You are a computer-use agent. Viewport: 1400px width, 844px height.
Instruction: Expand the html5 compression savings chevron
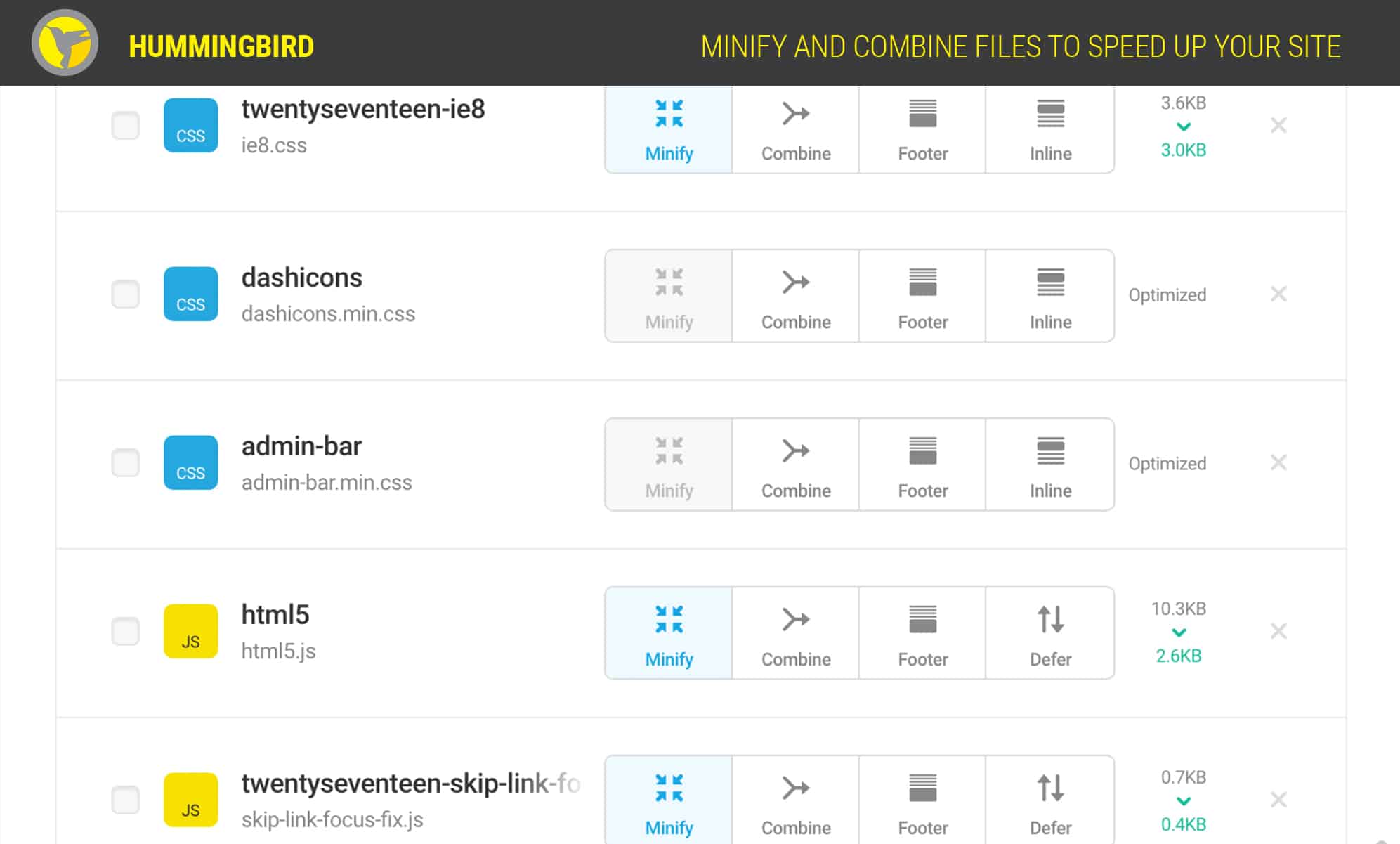pyautogui.click(x=1179, y=631)
